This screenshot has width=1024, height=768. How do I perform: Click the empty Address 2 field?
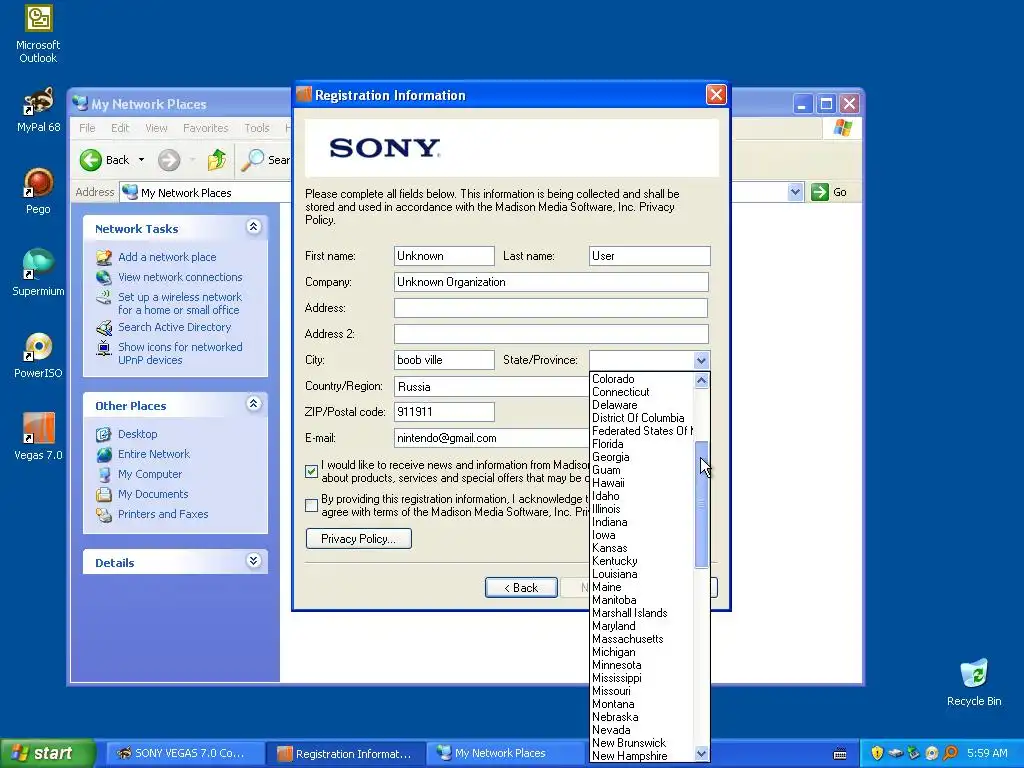pyautogui.click(x=551, y=334)
